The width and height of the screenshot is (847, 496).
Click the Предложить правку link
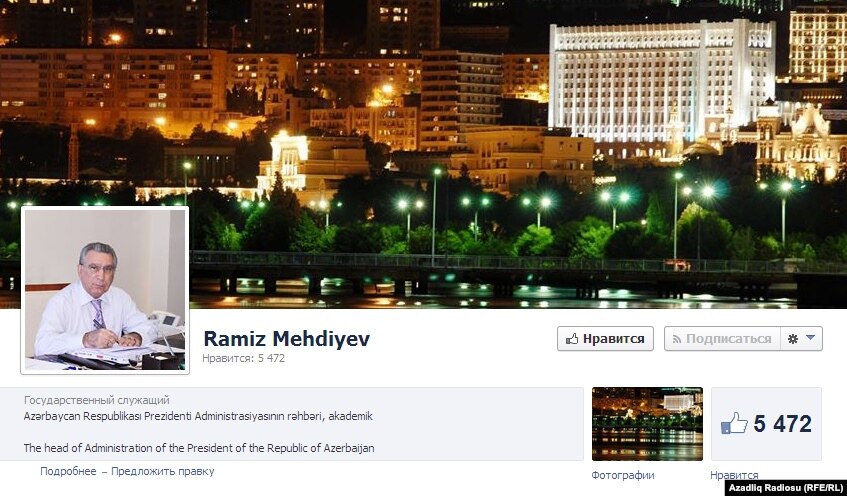163,471
